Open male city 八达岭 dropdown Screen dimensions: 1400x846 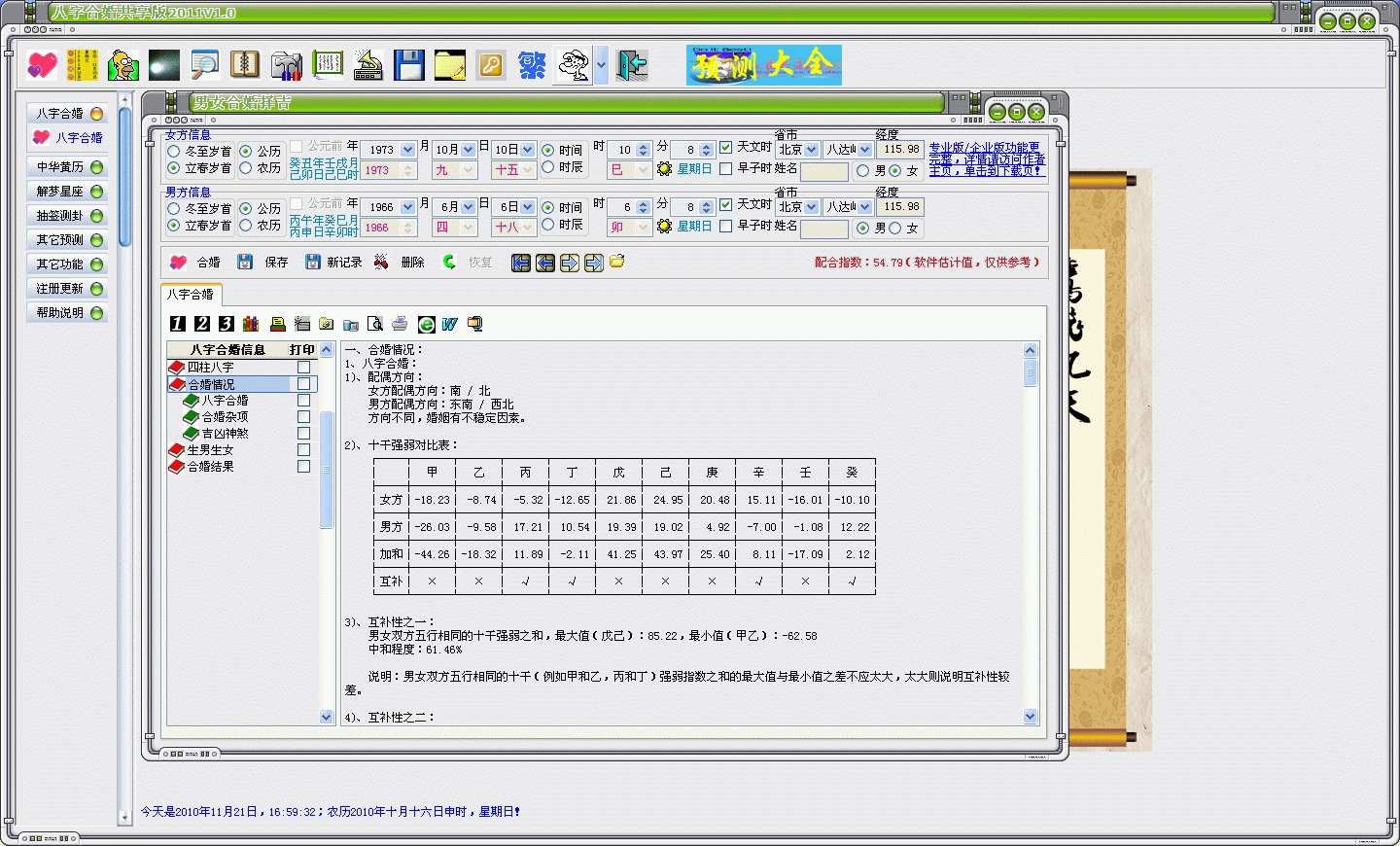[x=865, y=207]
